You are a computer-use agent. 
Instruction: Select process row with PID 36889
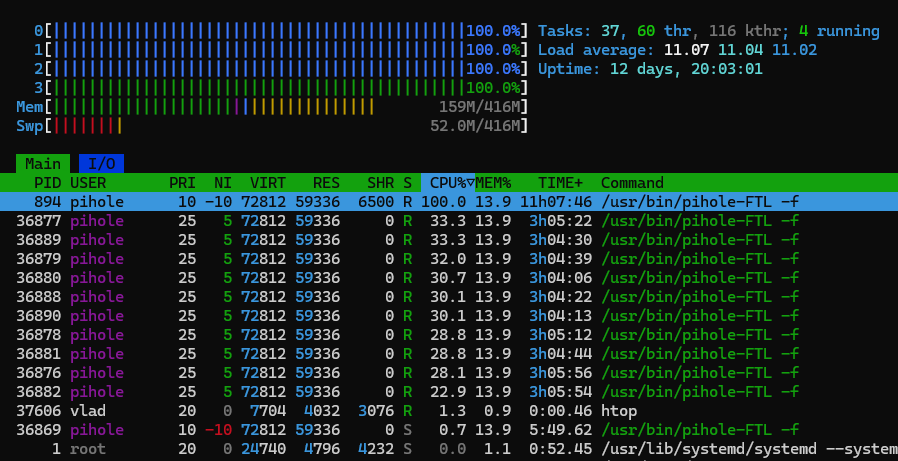(x=449, y=239)
